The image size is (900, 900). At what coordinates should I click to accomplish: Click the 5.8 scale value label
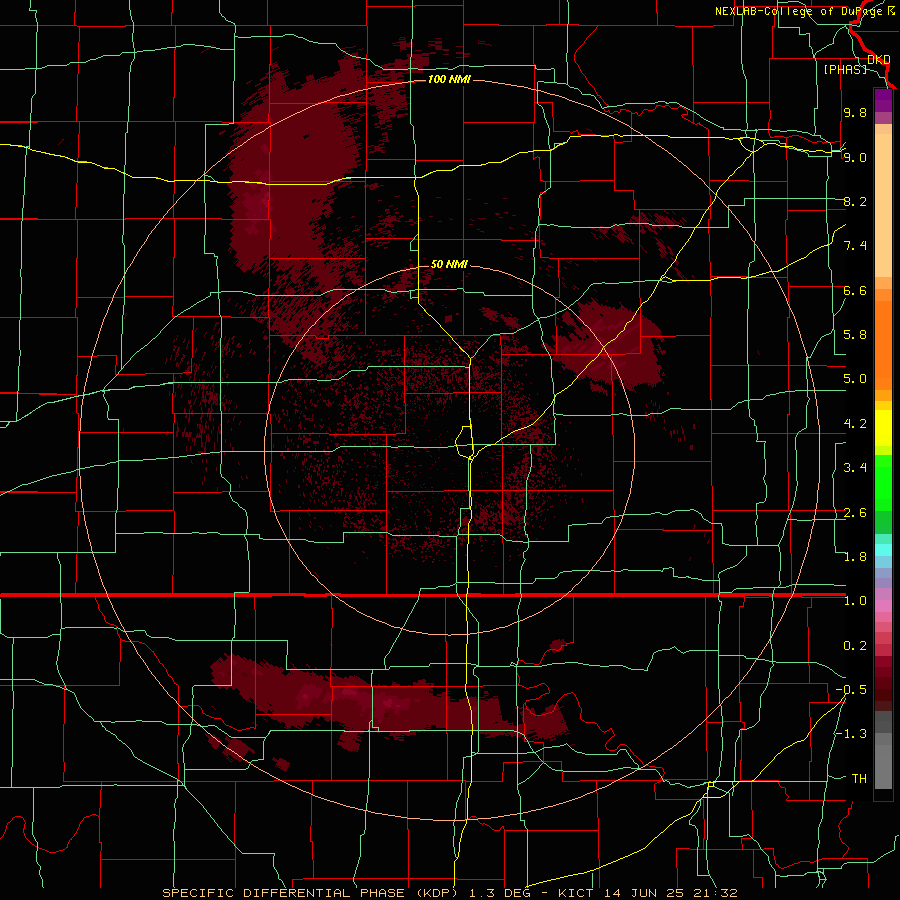[855, 335]
